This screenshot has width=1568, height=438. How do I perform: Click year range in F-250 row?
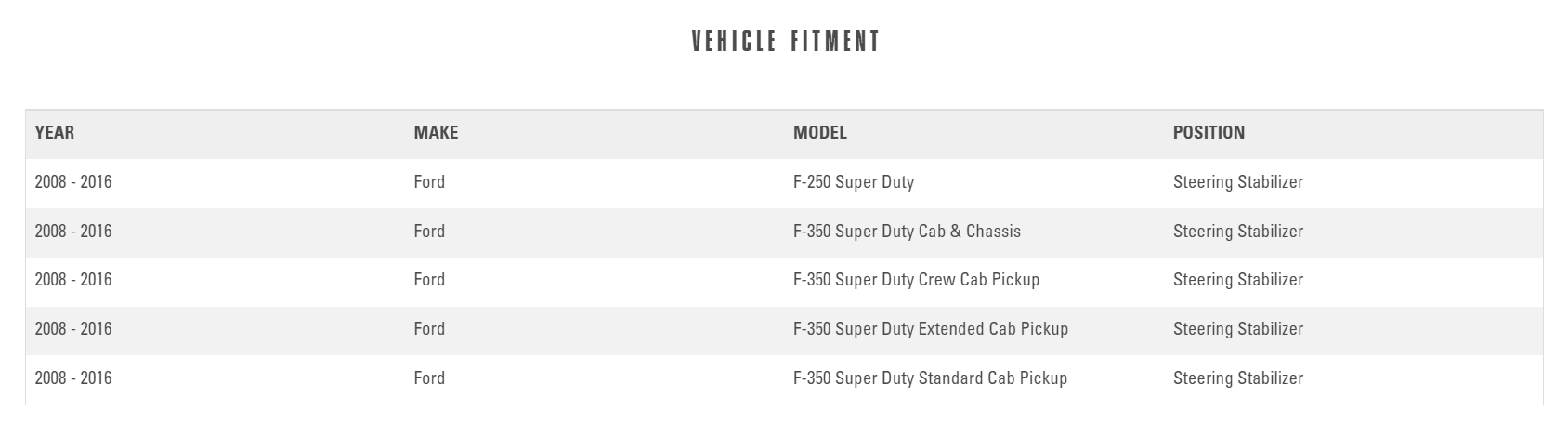point(73,182)
